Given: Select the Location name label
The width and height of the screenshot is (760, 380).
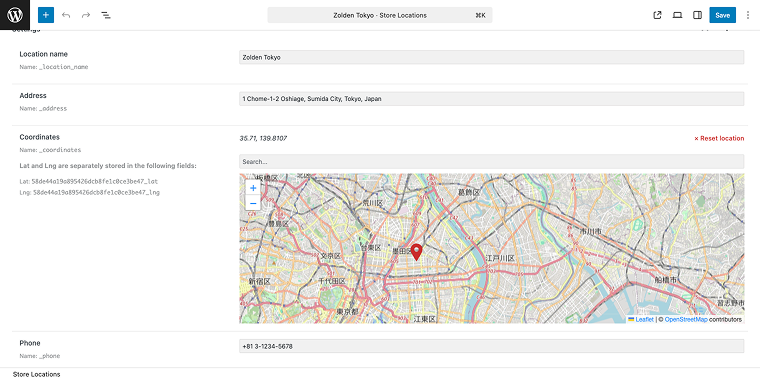Looking at the screenshot, I should pos(44,54).
